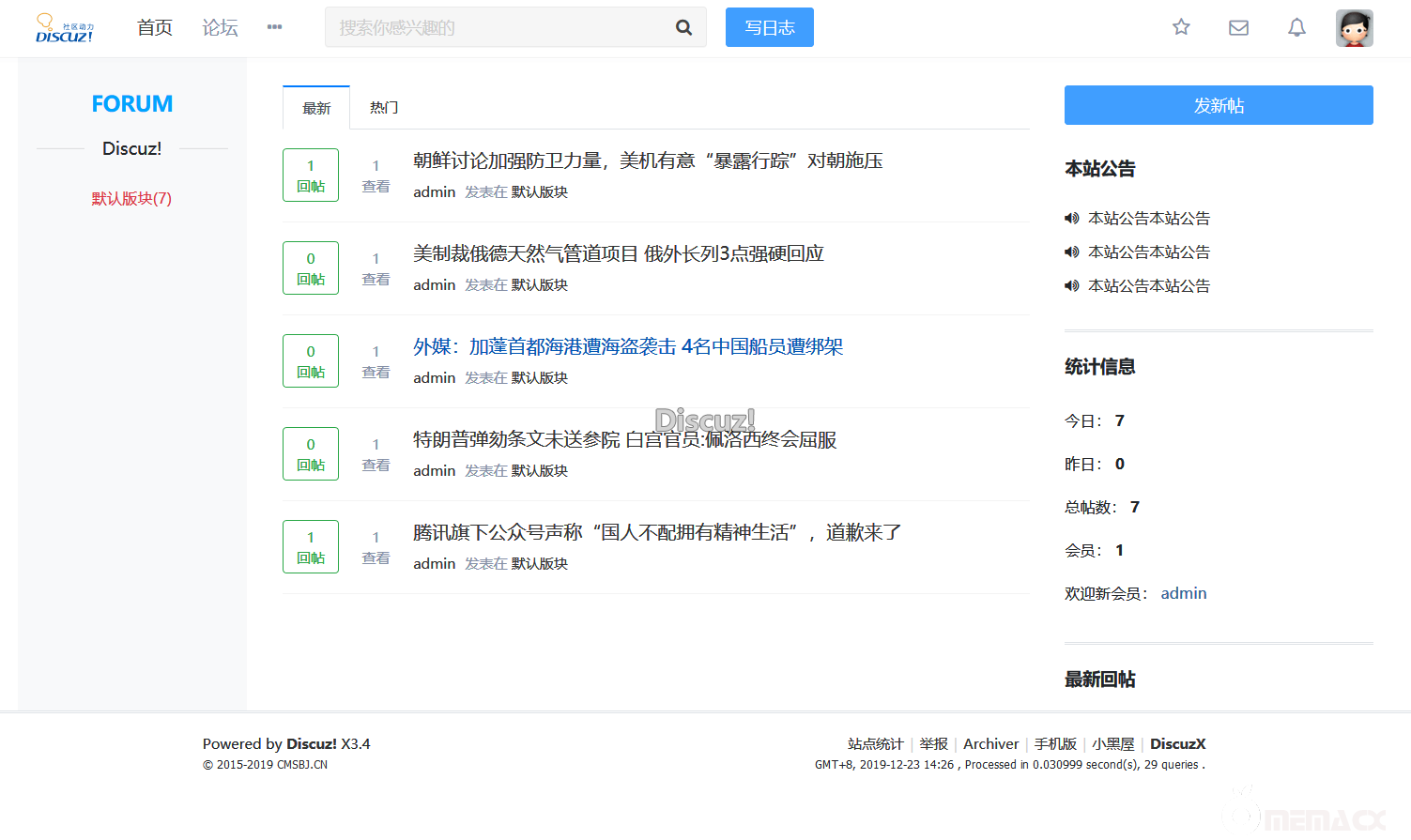
Task: Open the Archiver footer link
Action: [x=990, y=743]
